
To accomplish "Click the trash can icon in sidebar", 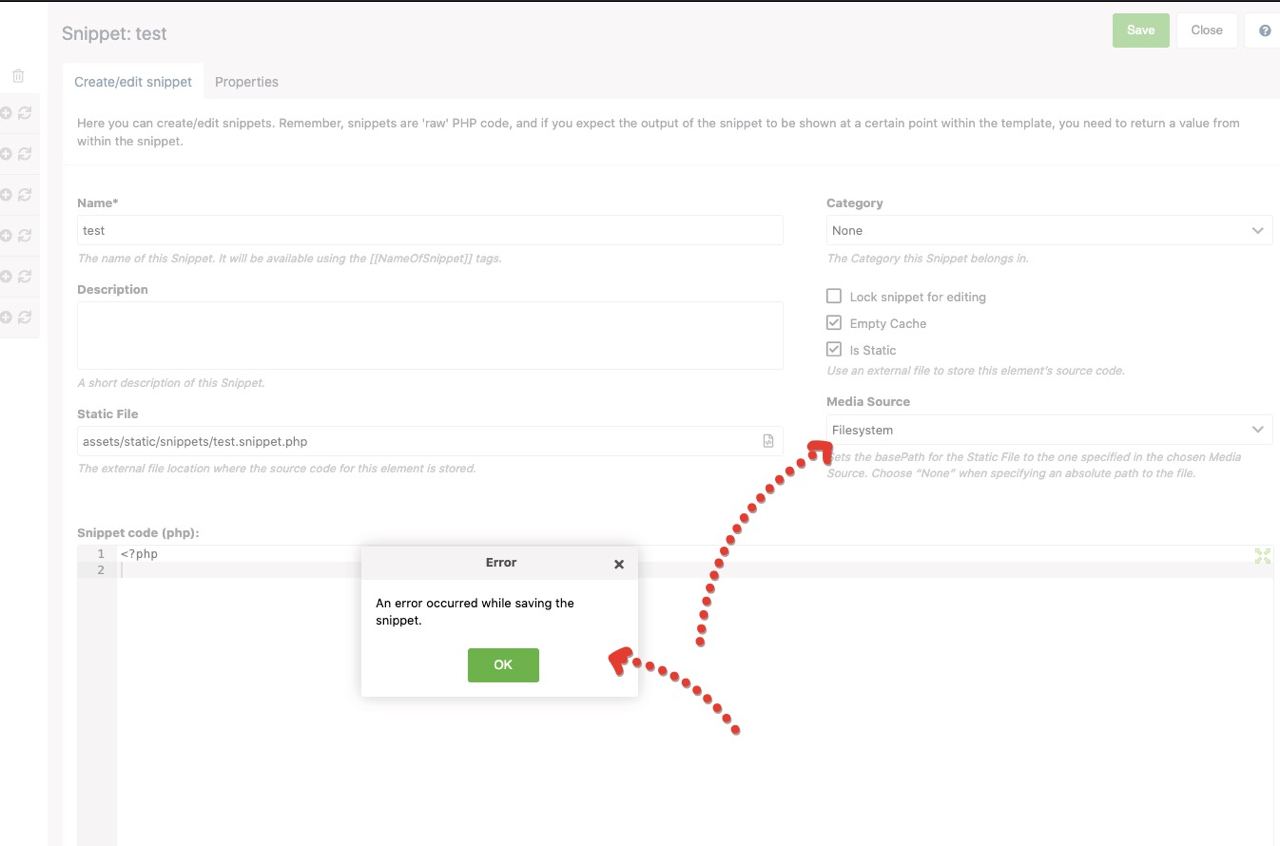I will pyautogui.click(x=18, y=75).
